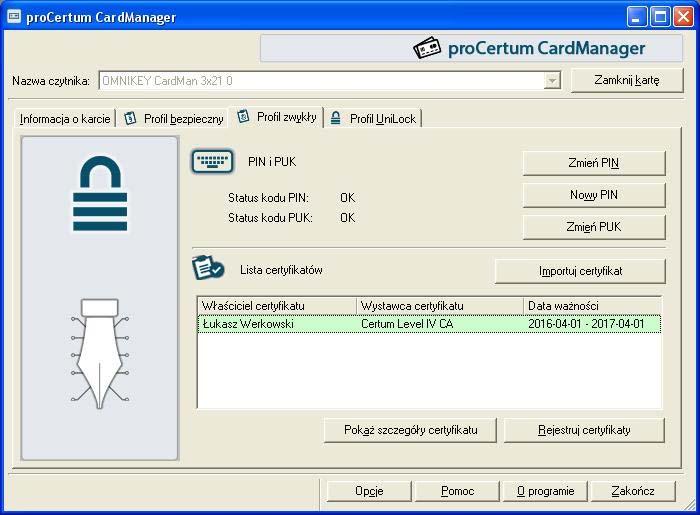Sort by Wystawca certyfikatu column header

coord(440,306)
